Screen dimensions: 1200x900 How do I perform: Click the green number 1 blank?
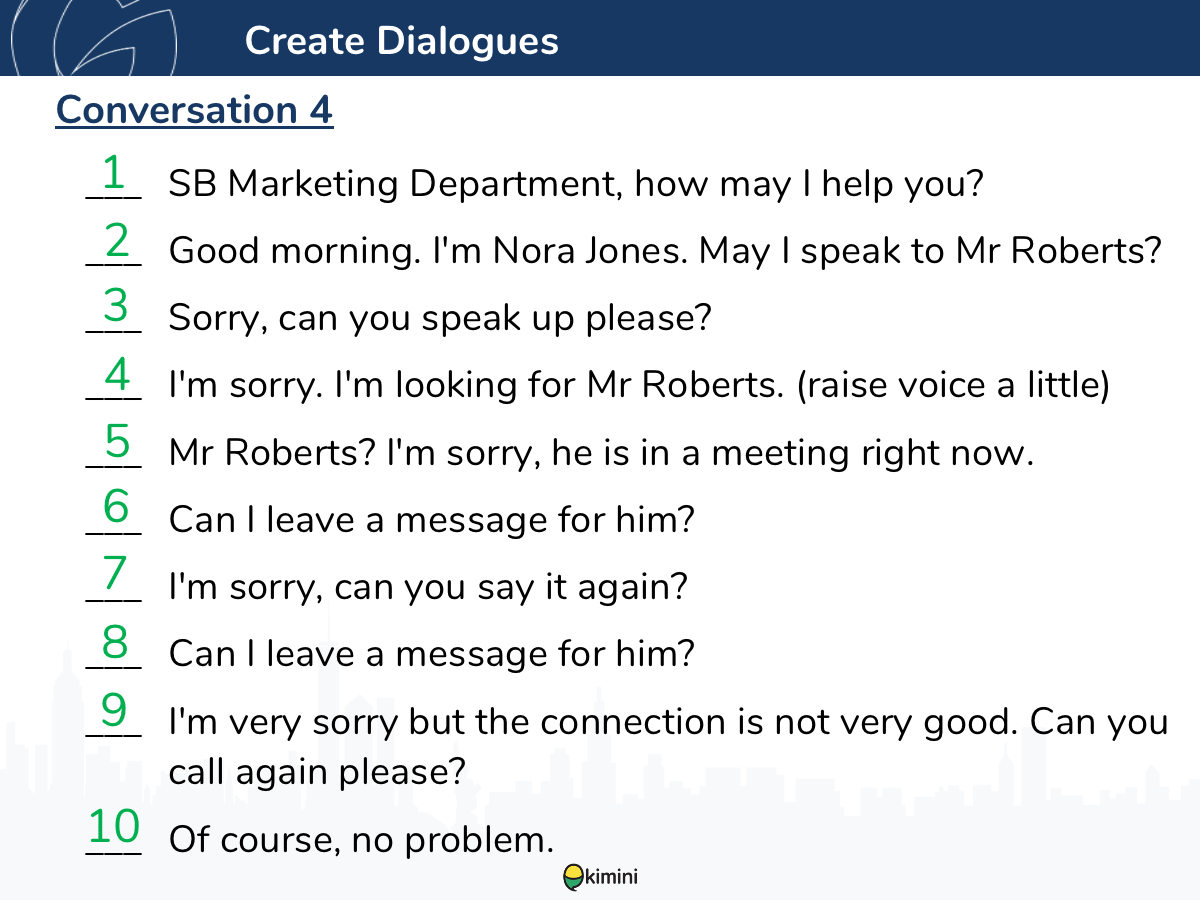click(114, 174)
